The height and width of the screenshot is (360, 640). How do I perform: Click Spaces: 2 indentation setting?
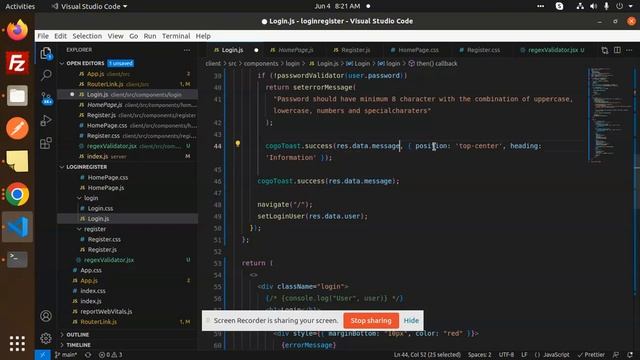tap(480, 355)
